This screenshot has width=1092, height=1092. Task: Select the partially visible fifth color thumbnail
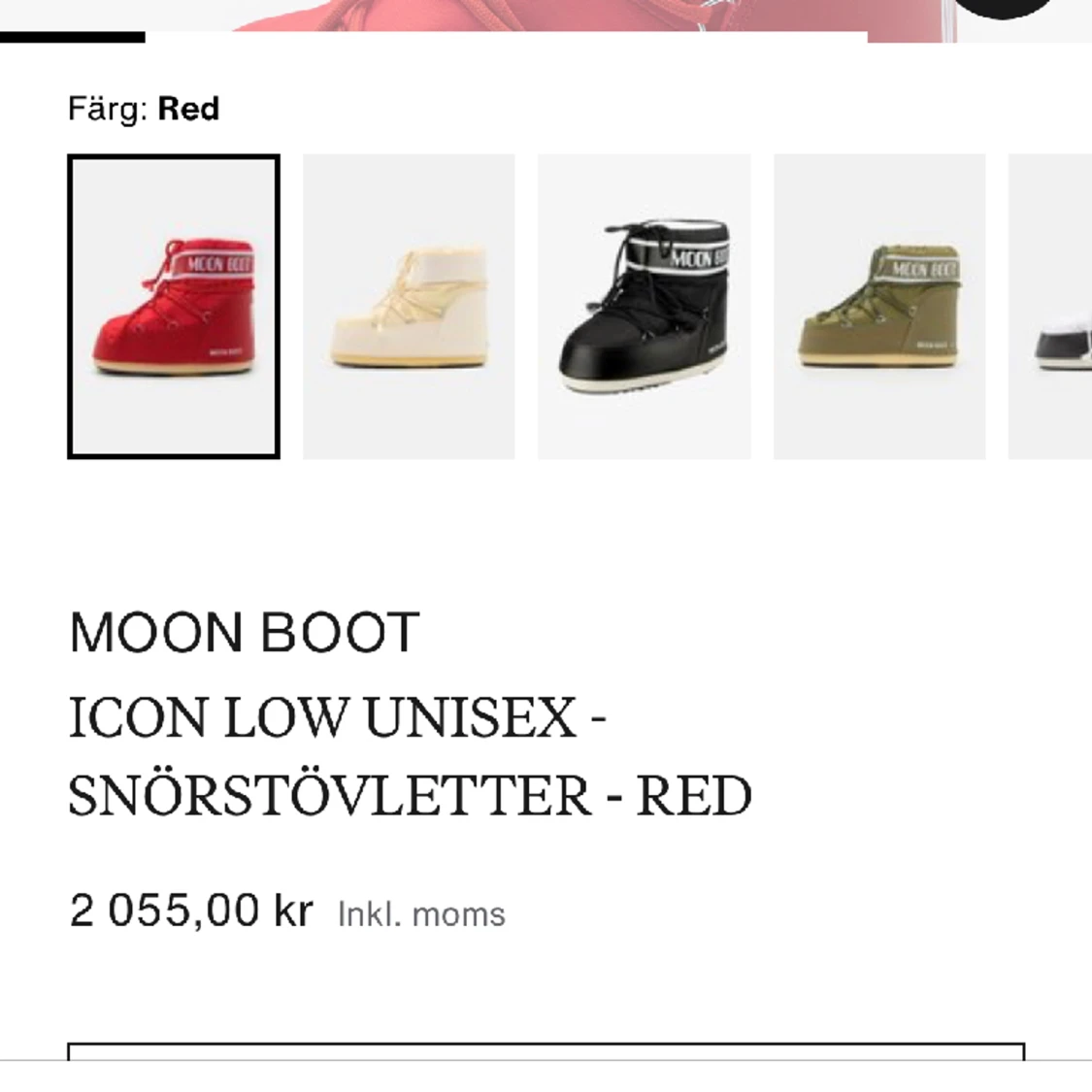click(1052, 306)
